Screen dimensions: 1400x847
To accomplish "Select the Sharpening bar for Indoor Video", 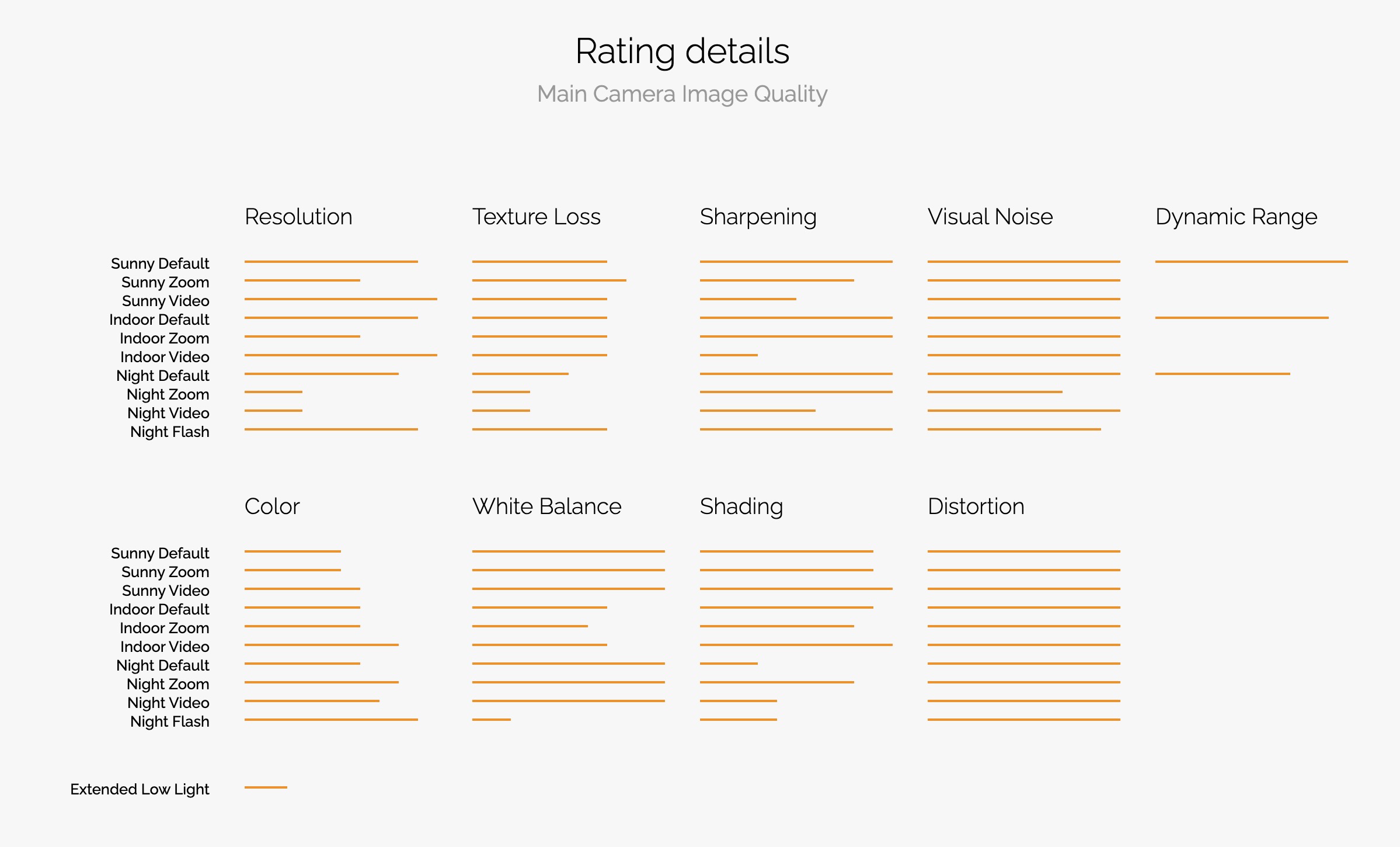I will 729,355.
